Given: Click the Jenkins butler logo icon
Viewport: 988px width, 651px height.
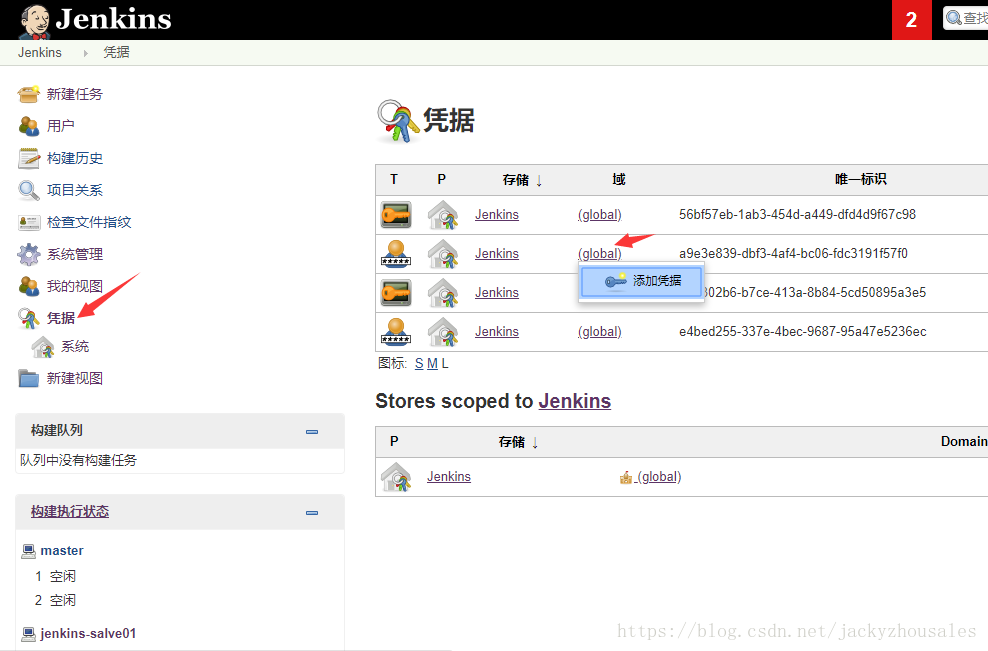Looking at the screenshot, I should coord(34,21).
